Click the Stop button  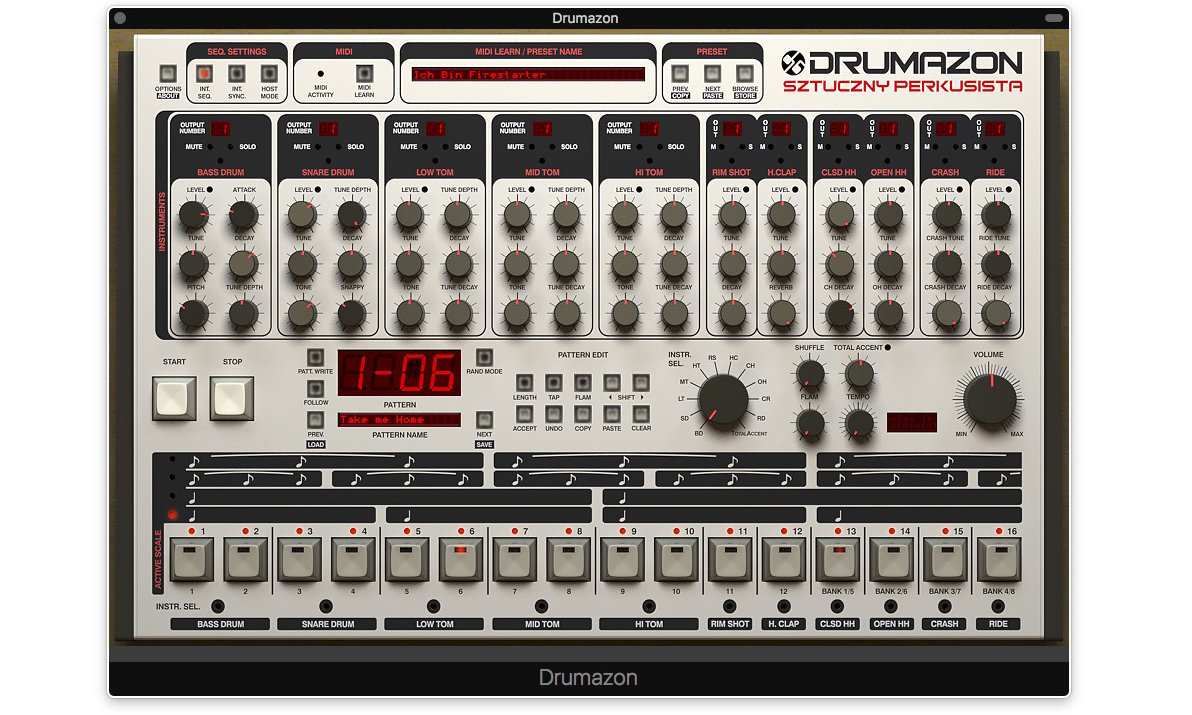pyautogui.click(x=232, y=398)
